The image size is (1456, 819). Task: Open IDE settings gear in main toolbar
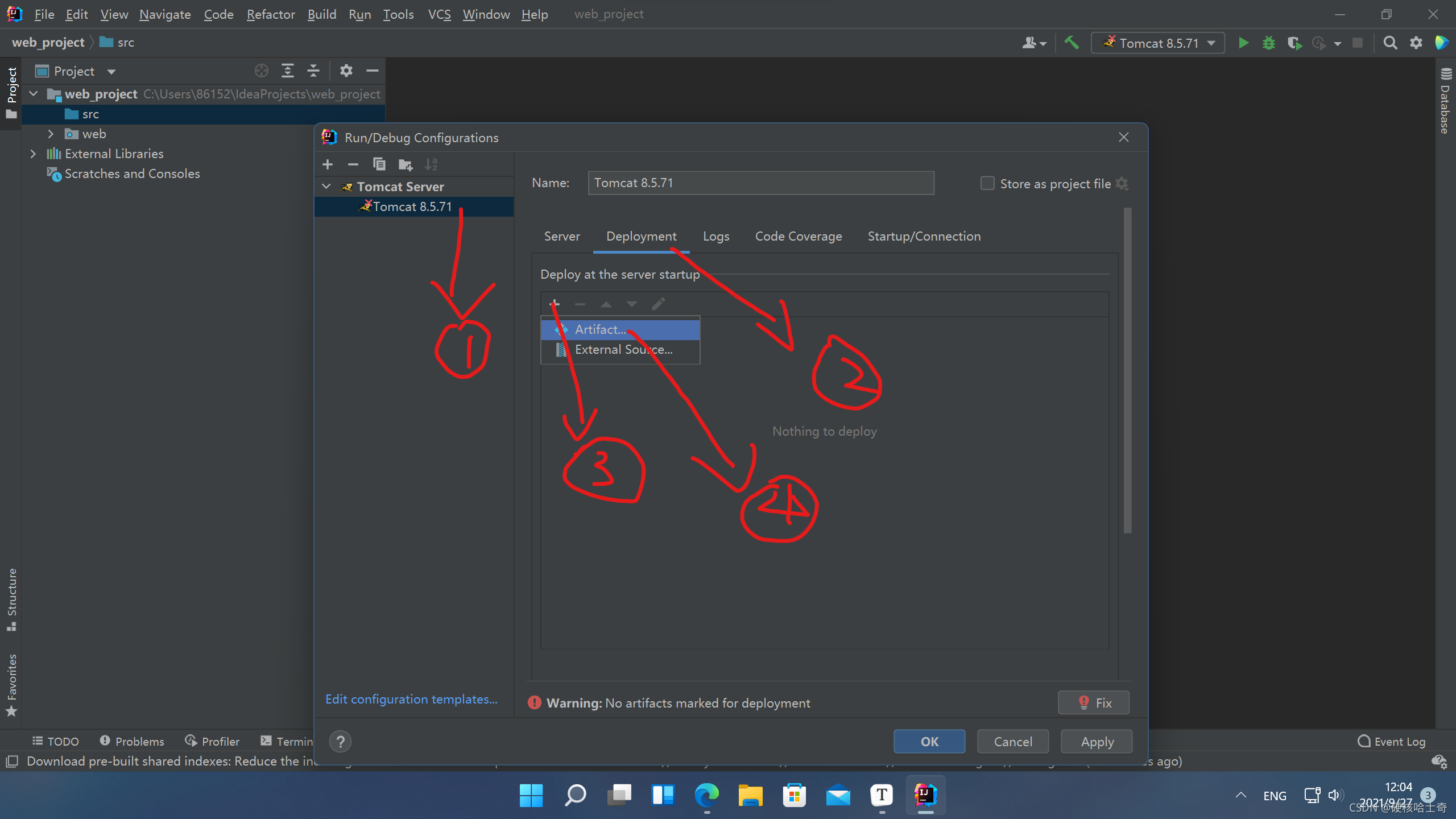coord(1416,43)
